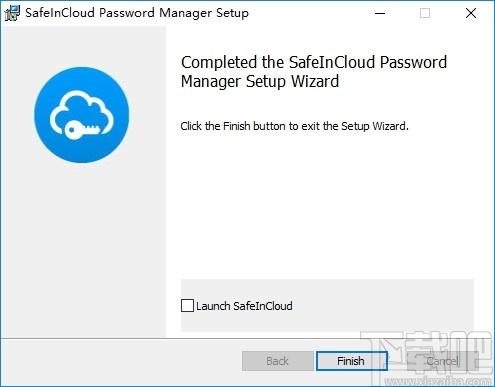This screenshot has height=387, width=495.
Task: Minimize the Setup window
Action: (x=380, y=13)
